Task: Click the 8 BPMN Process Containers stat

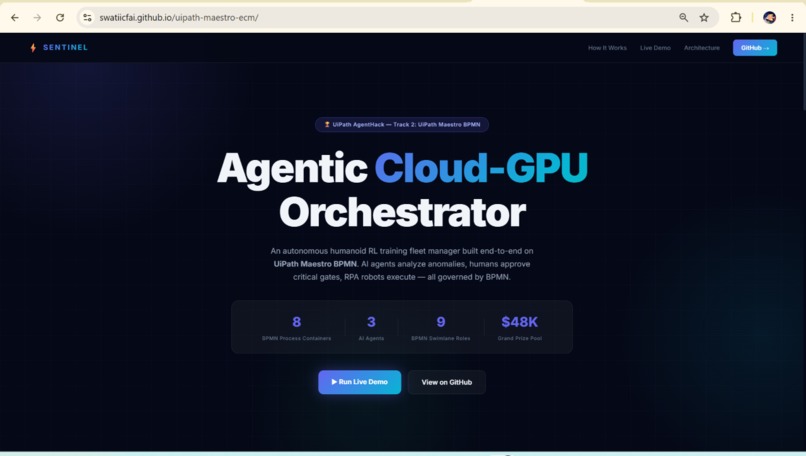Action: [x=297, y=327]
